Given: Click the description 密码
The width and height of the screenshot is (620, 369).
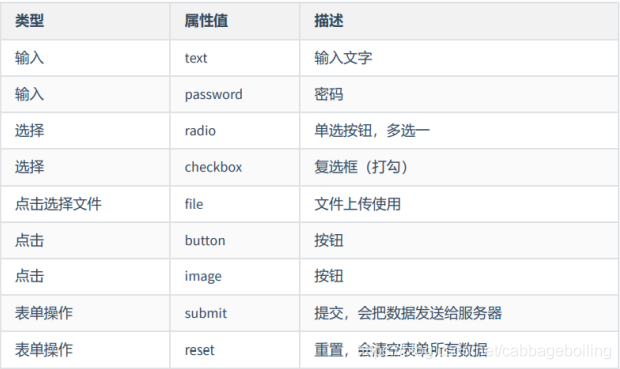Looking at the screenshot, I should pos(329,95).
